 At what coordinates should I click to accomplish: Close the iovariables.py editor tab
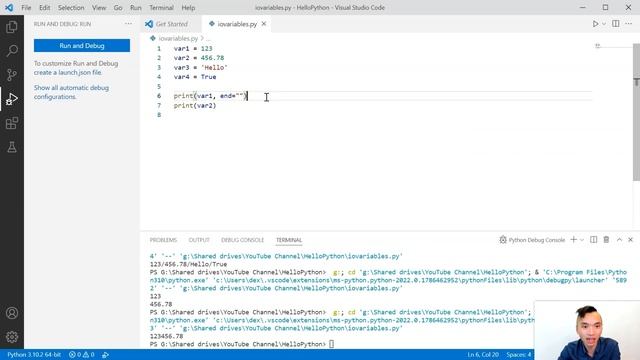pos(264,24)
